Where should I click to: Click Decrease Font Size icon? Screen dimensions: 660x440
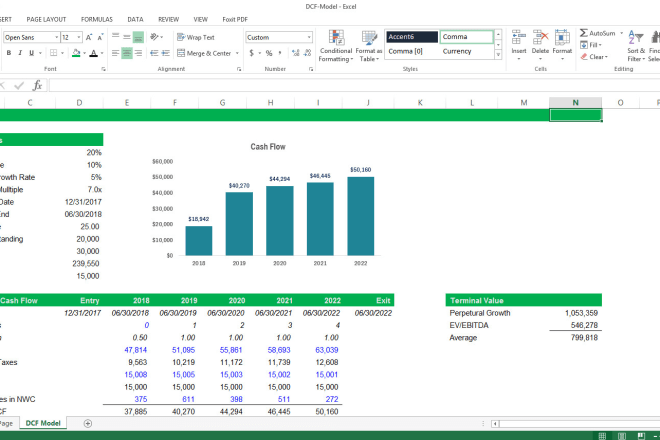[100, 37]
